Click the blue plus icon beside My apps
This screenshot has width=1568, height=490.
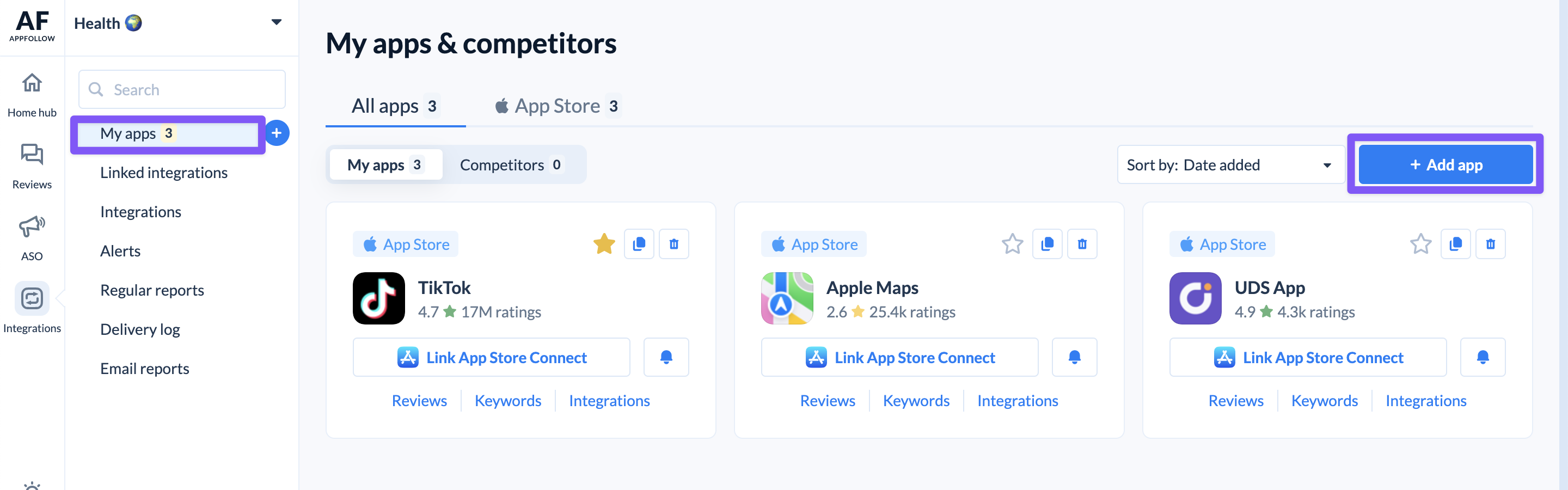click(x=277, y=133)
